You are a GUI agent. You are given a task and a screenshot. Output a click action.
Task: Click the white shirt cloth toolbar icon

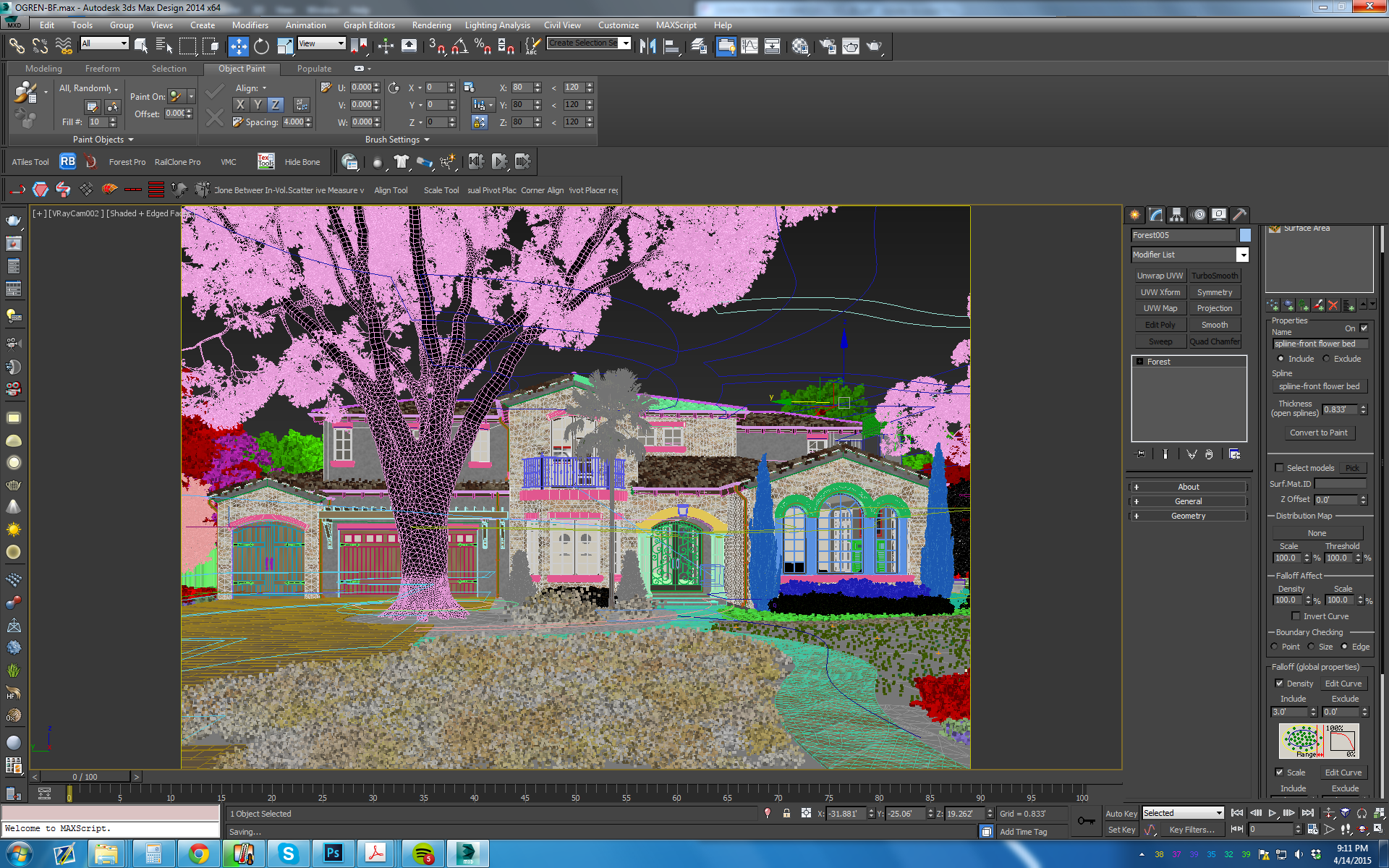(402, 162)
